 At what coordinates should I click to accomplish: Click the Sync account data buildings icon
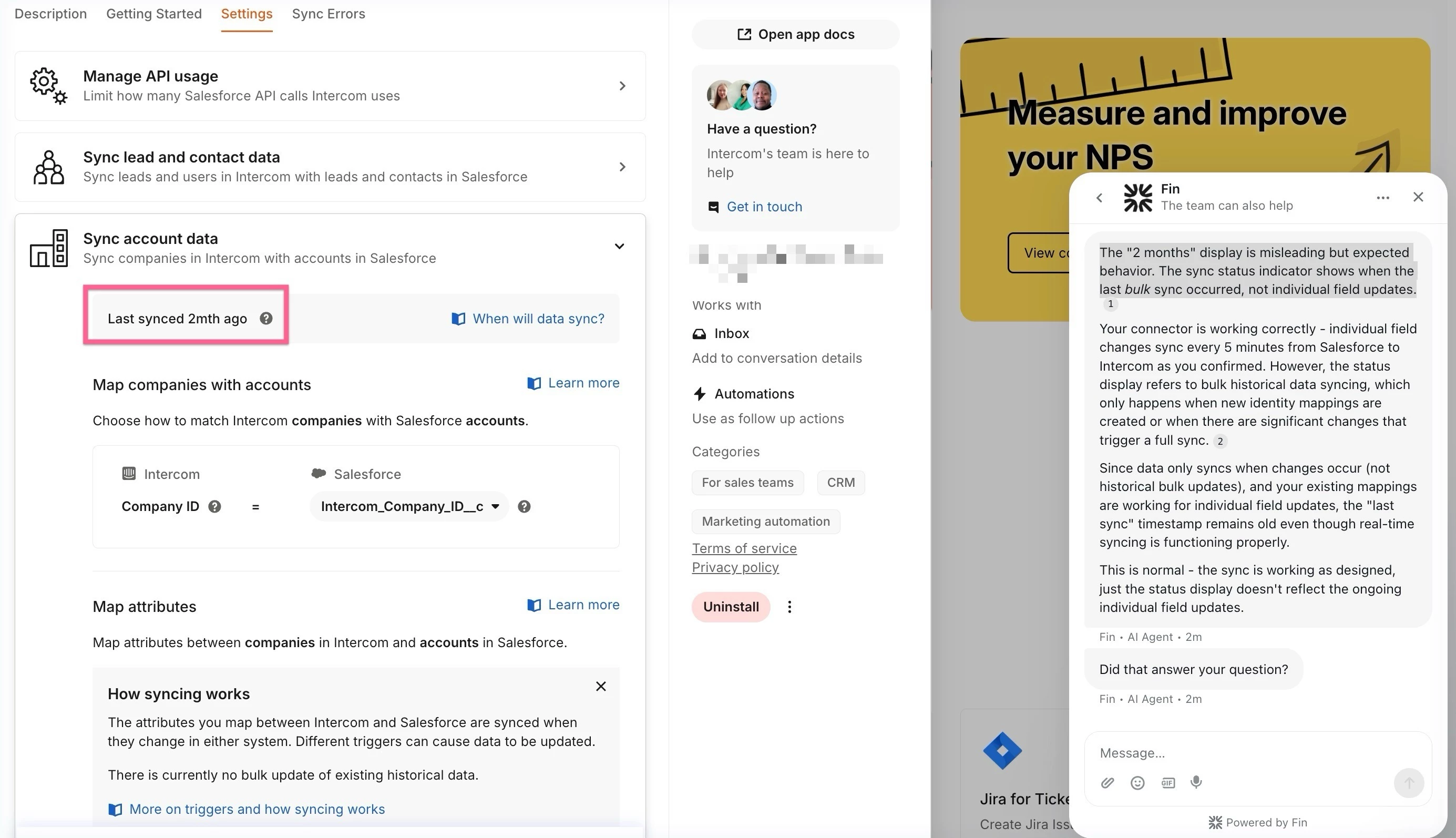48,248
